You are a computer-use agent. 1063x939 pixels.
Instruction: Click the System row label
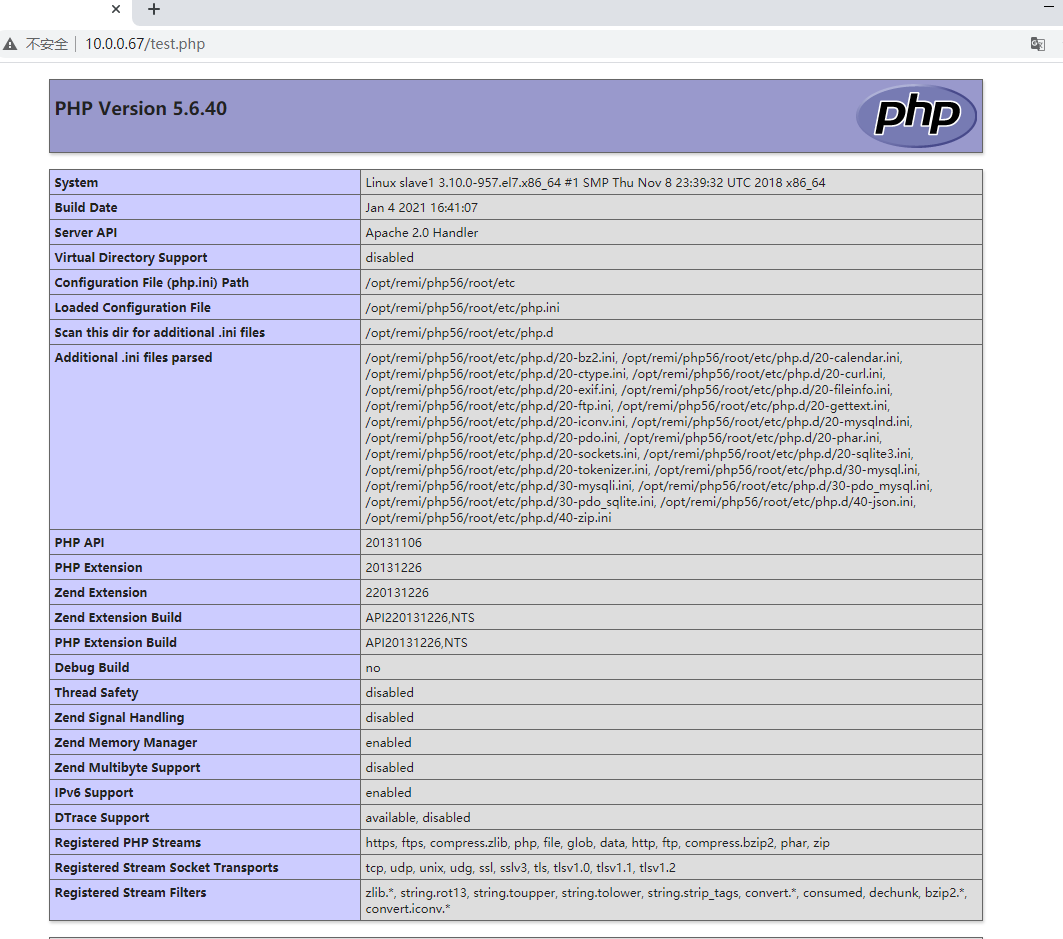76,182
